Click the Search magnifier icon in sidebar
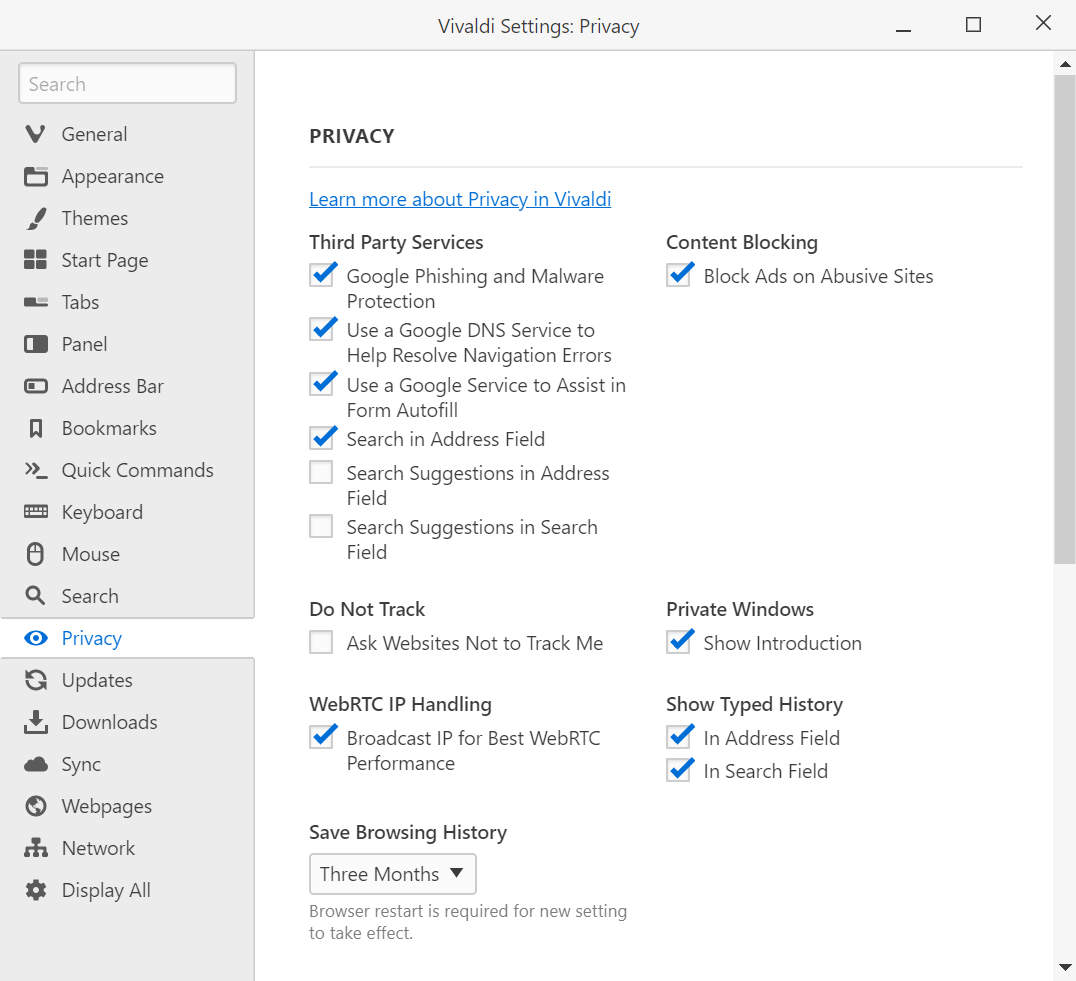Image resolution: width=1076 pixels, height=981 pixels. pos(36,595)
